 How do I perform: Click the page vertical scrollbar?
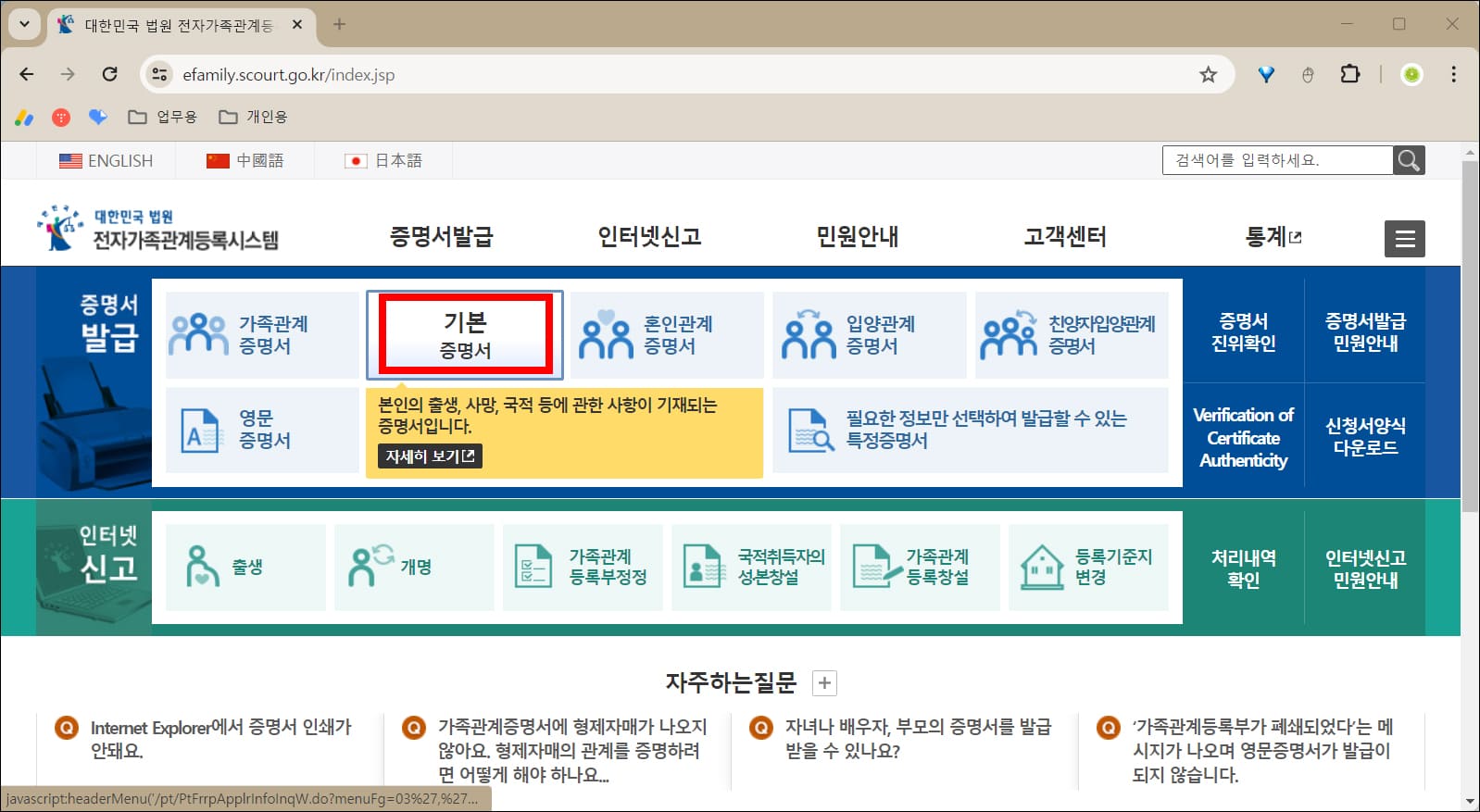pyautogui.click(x=1470, y=336)
